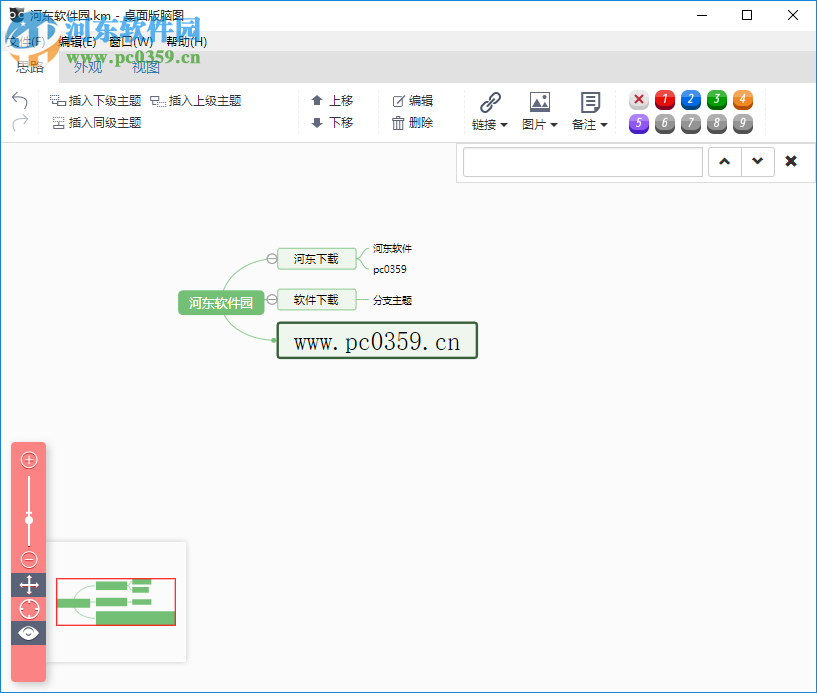Set priority 9 gray badge
The width and height of the screenshot is (817, 693).
click(x=743, y=124)
